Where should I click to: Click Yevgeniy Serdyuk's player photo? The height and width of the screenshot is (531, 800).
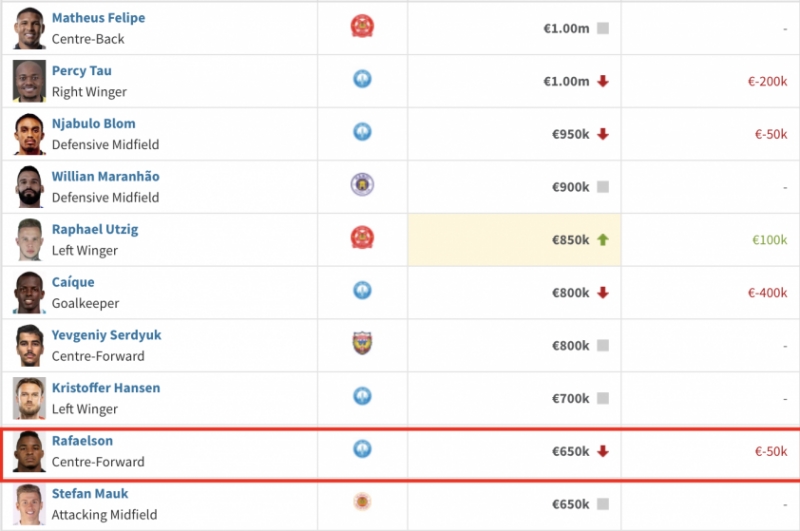pos(29,345)
